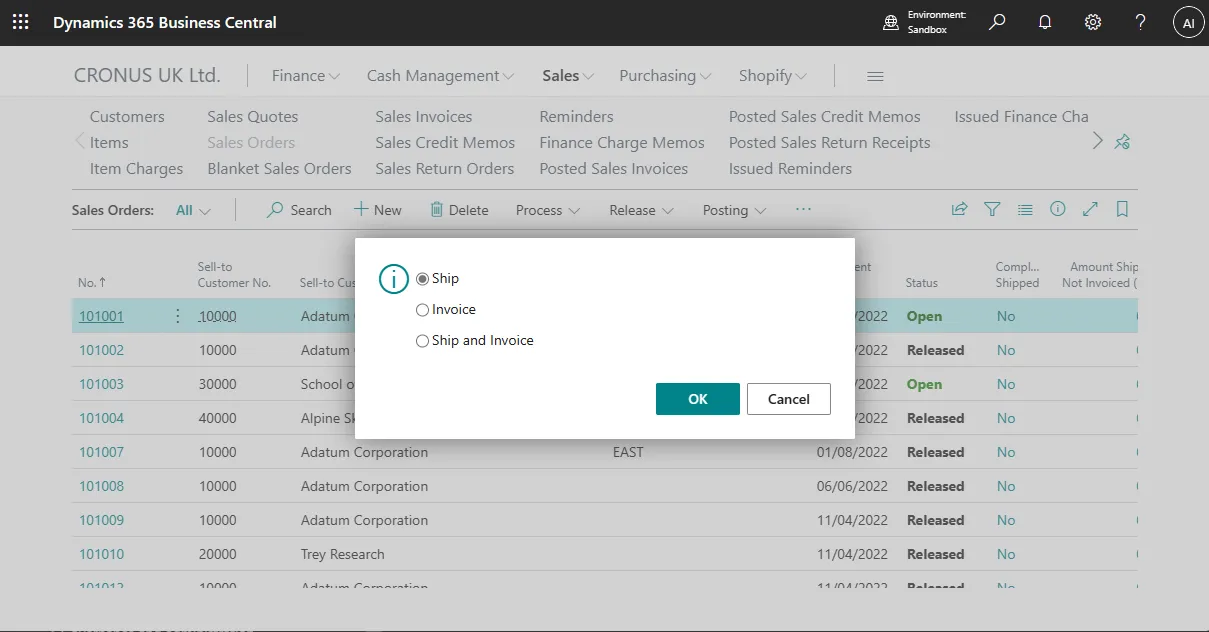This screenshot has width=1209, height=632.
Task: Click CRONUS UK Ltd. company name
Action: click(x=147, y=76)
